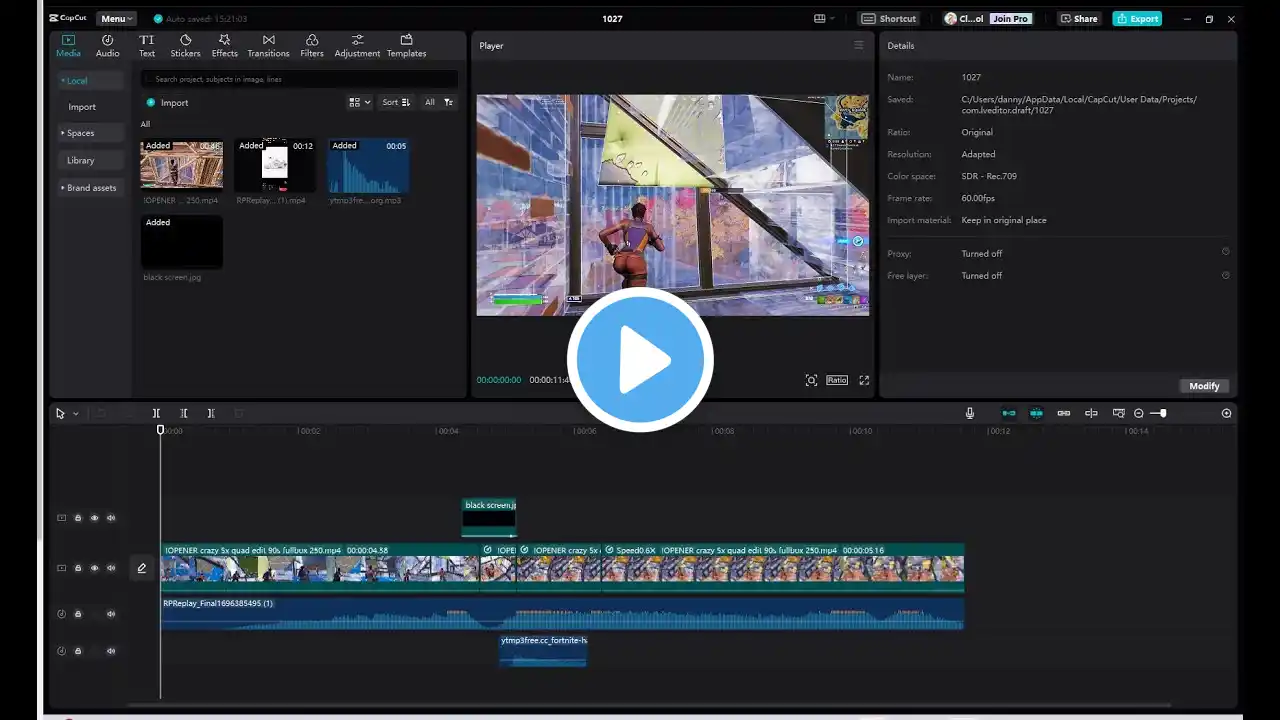Choose the Select cursor tool
The image size is (1280, 720).
pyautogui.click(x=60, y=413)
